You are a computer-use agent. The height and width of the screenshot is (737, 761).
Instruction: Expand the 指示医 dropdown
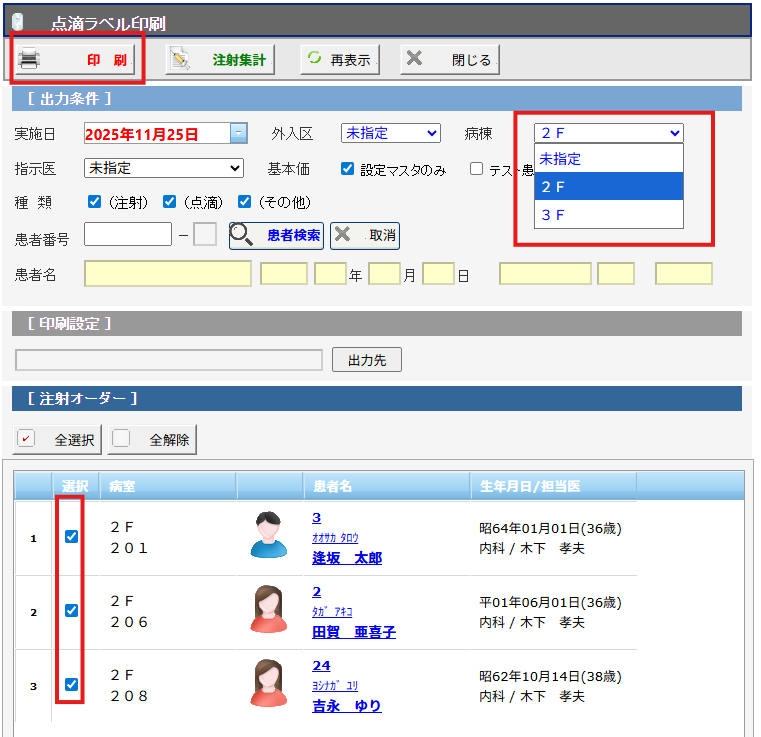163,168
